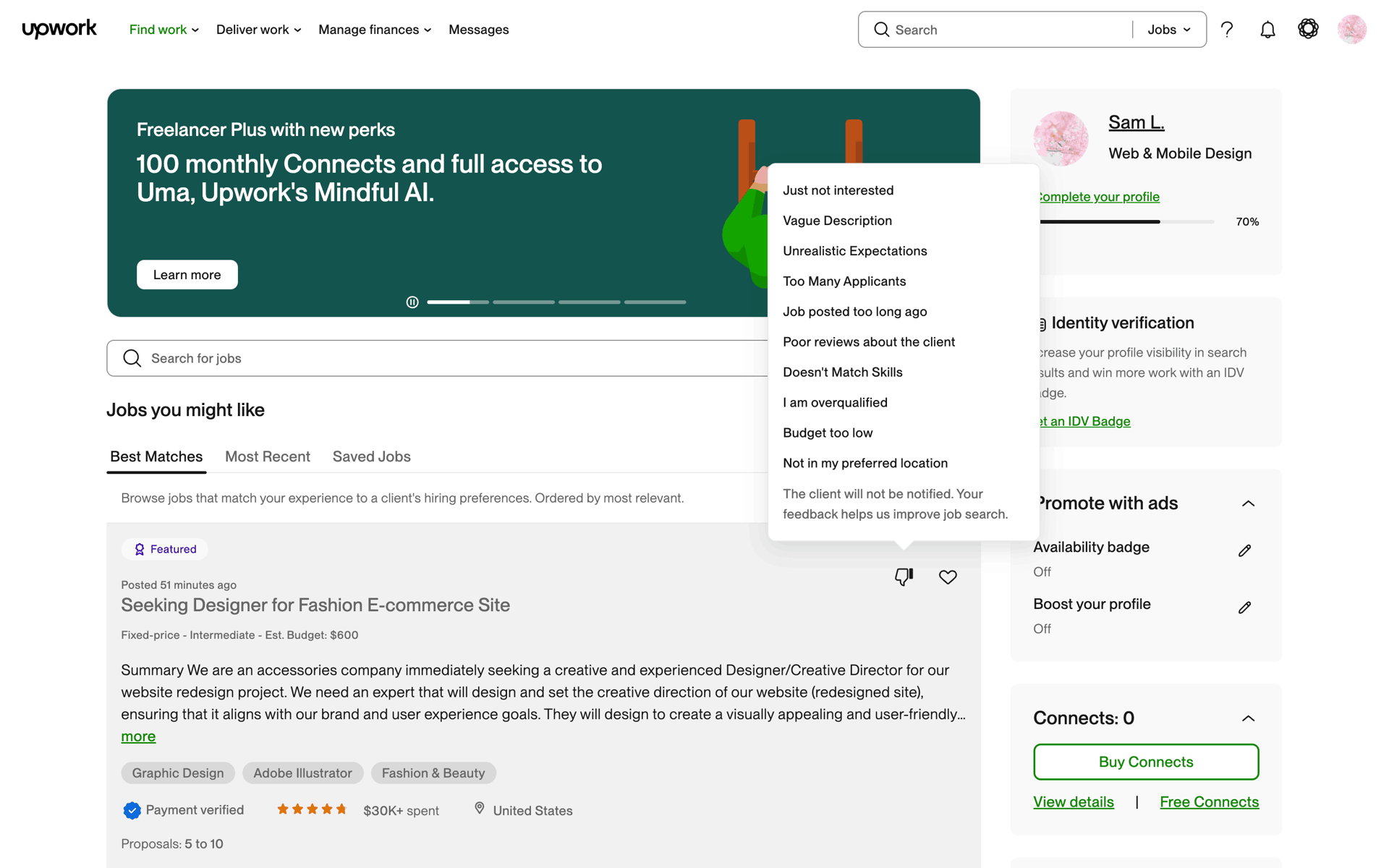Expand the Find work menu
1389x868 pixels.
[164, 30]
